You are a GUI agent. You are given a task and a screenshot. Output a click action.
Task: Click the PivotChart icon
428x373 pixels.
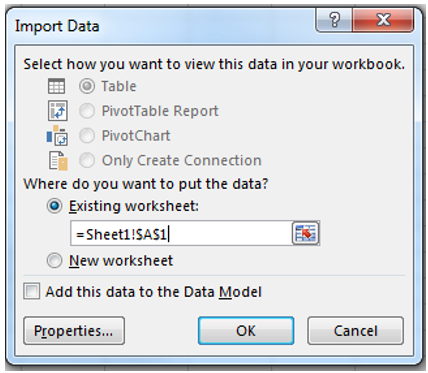tap(57, 135)
